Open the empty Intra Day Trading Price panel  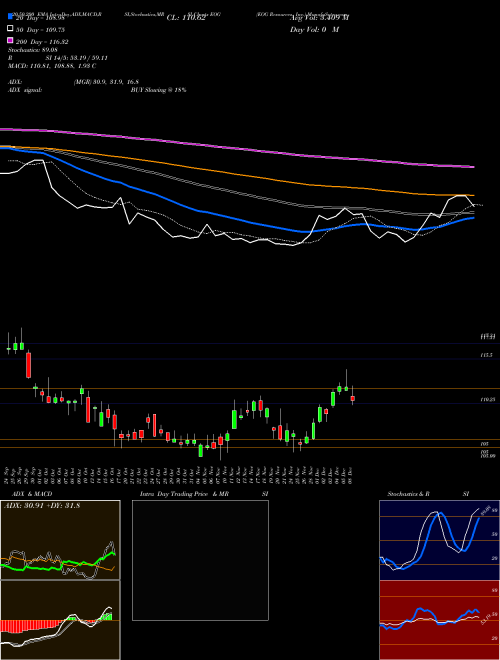click(200, 560)
